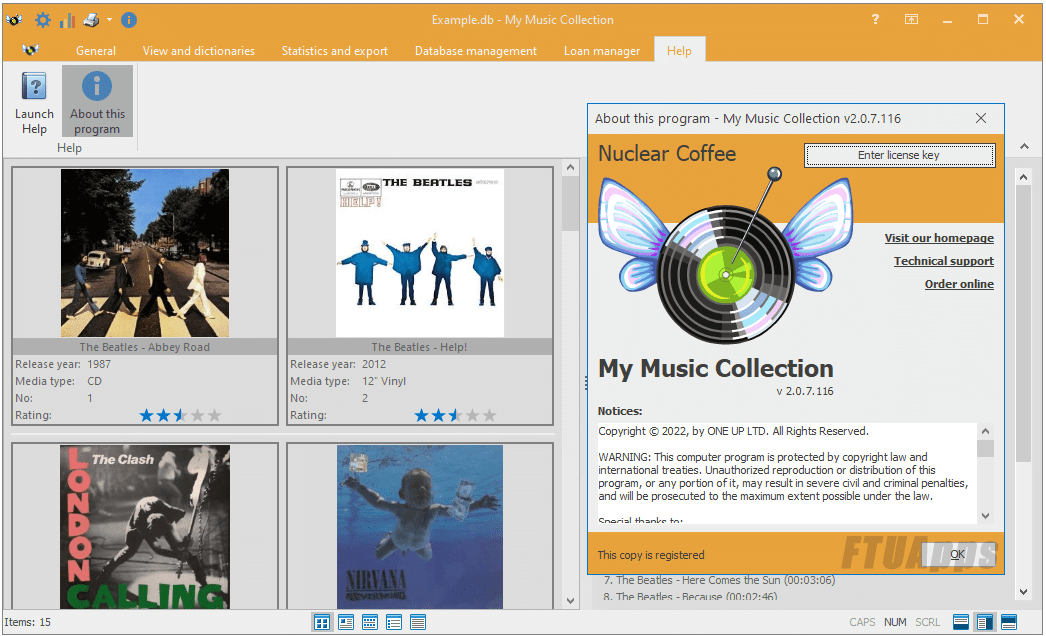This screenshot has width=1046, height=636.
Task: Click the blue info icon in title bar
Action: pyautogui.click(x=129, y=20)
